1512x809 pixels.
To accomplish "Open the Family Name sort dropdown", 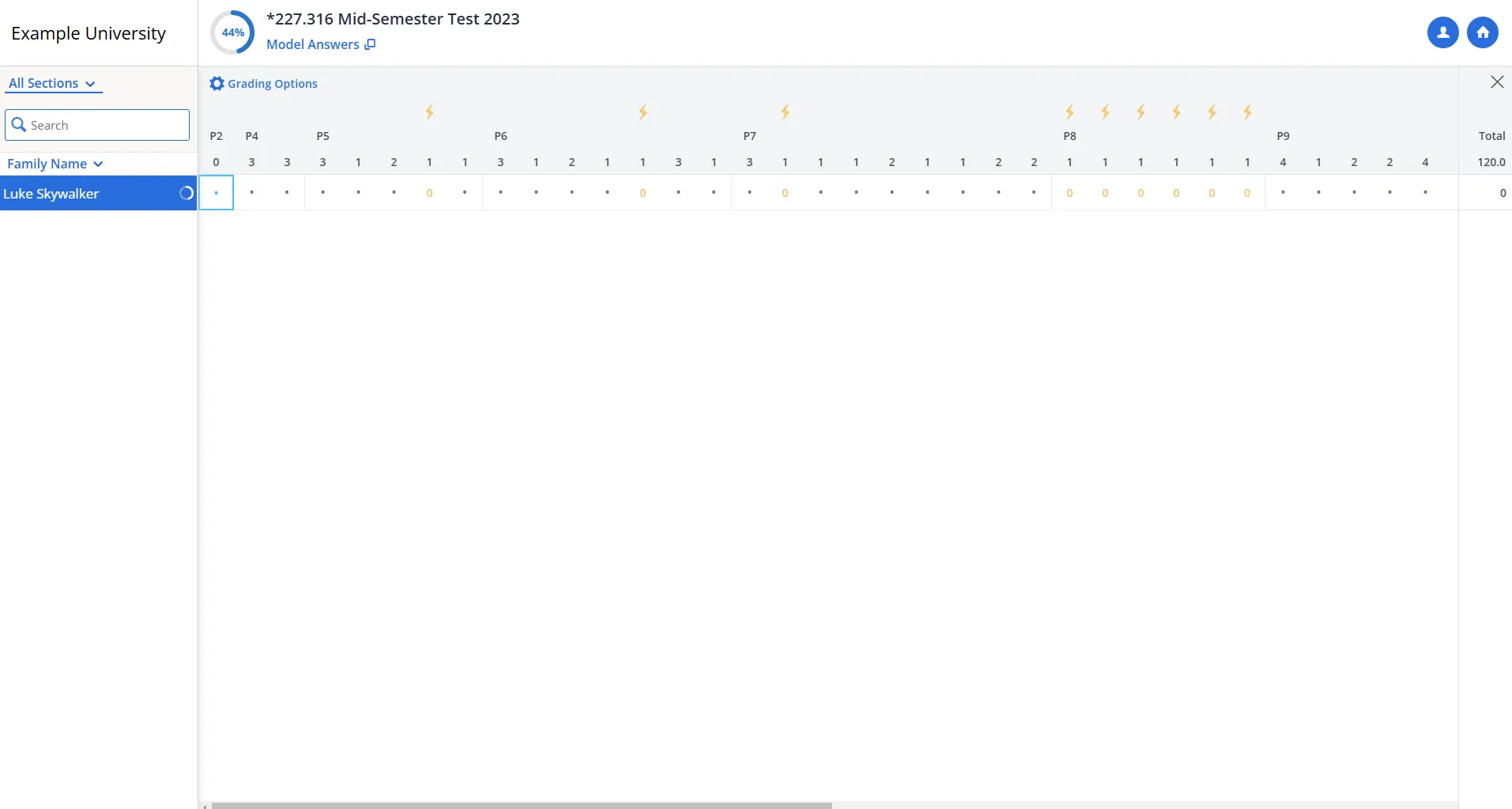I will click(55, 164).
